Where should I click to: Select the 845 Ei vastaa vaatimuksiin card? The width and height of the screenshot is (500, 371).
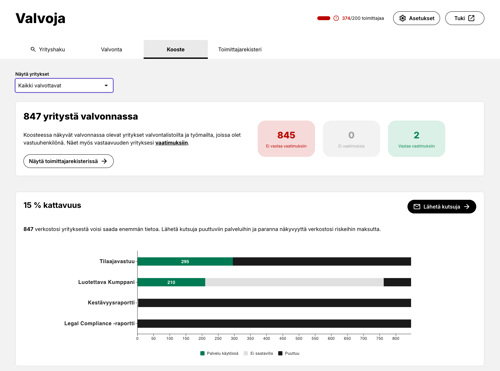coord(286,139)
